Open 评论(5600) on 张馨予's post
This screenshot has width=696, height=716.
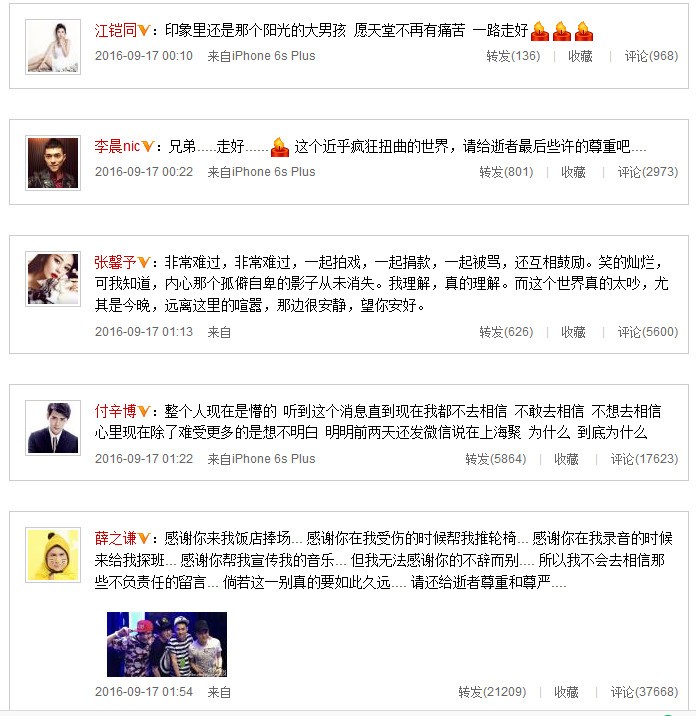coord(648,332)
